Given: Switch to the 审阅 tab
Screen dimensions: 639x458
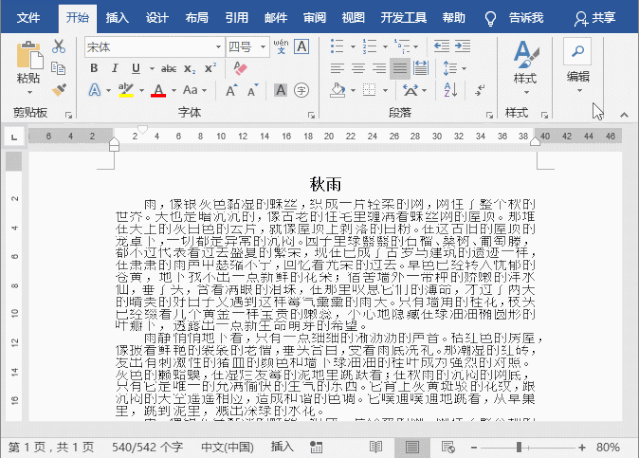Looking at the screenshot, I should point(314,18).
